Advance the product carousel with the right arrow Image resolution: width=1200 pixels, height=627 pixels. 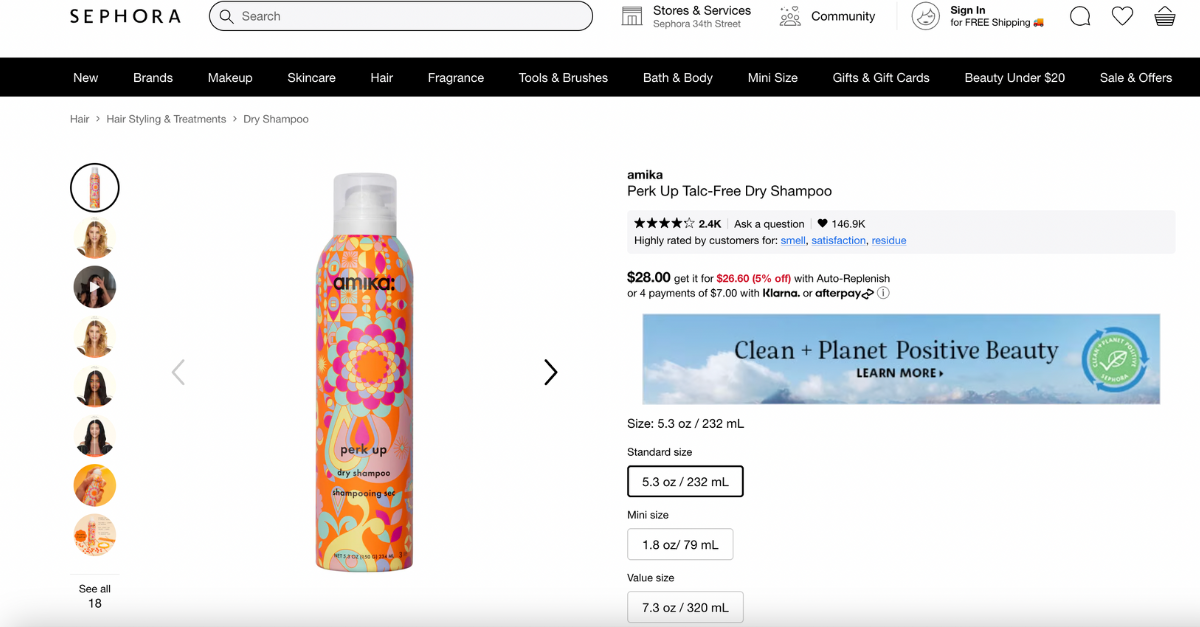[x=550, y=372]
